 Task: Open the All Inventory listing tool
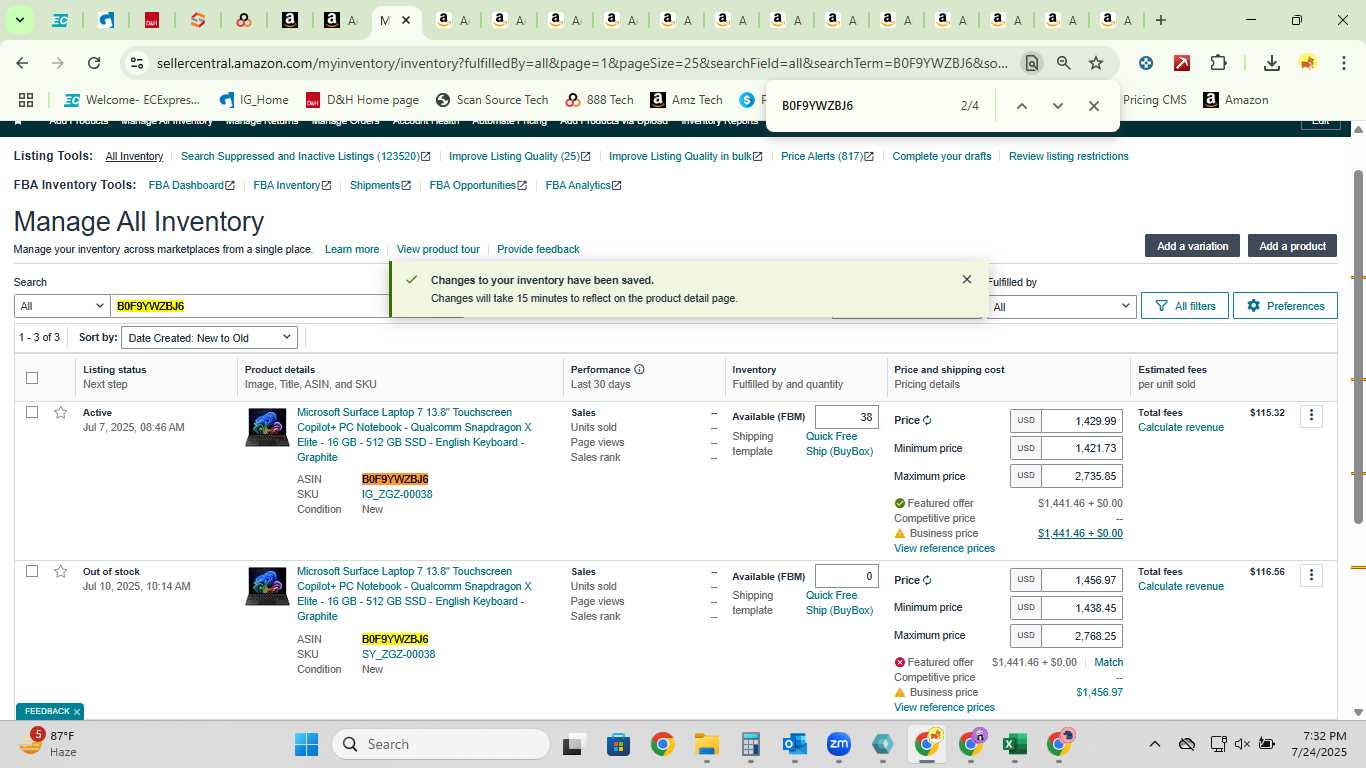tap(134, 156)
